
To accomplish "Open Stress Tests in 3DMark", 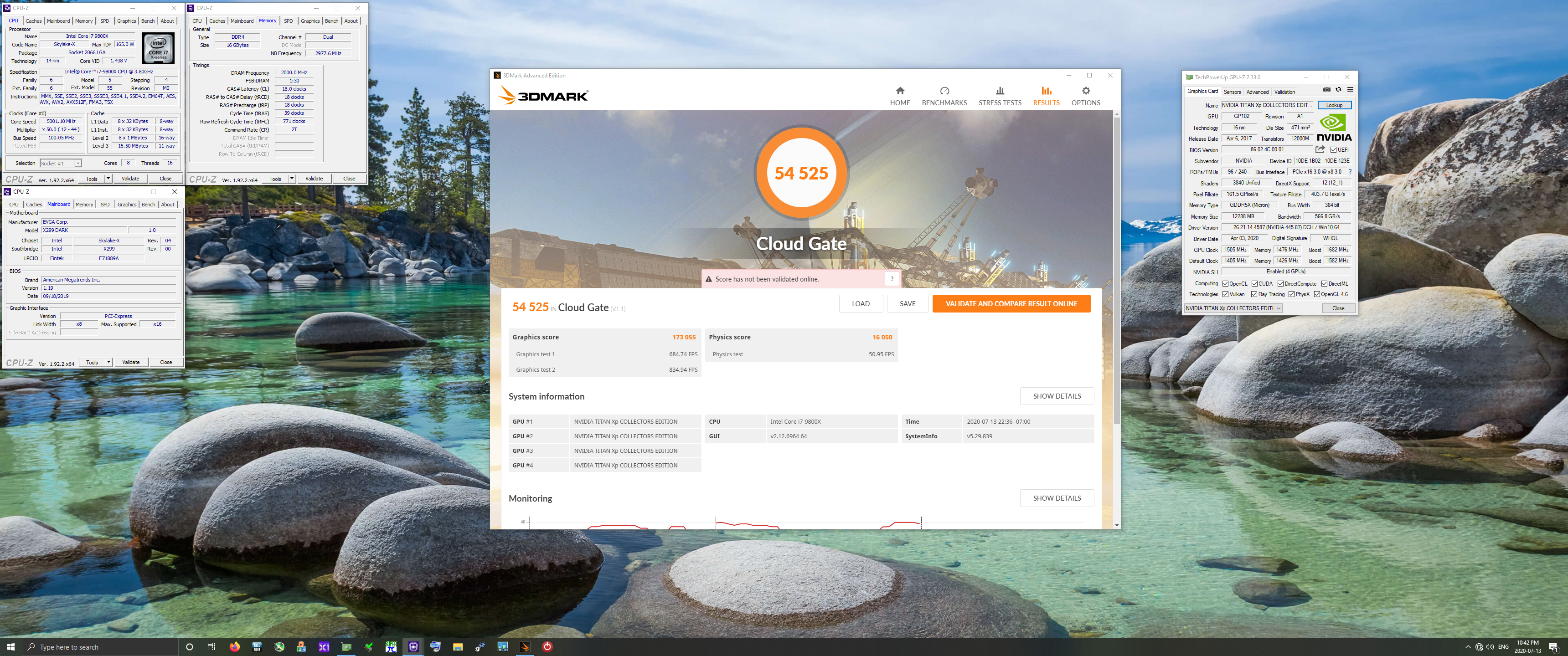I will 1000,96.
